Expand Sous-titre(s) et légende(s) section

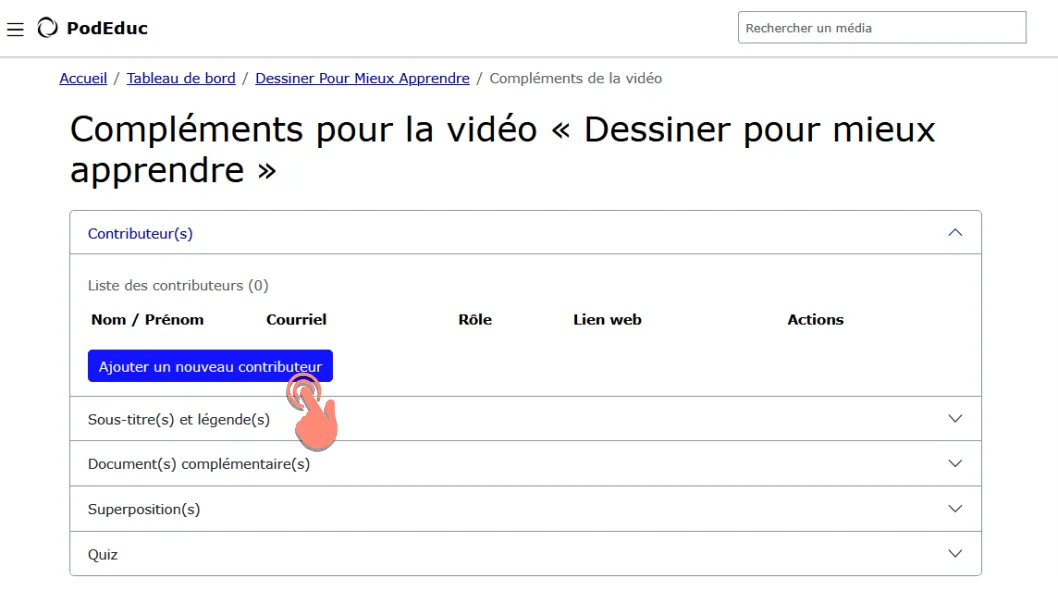click(525, 419)
